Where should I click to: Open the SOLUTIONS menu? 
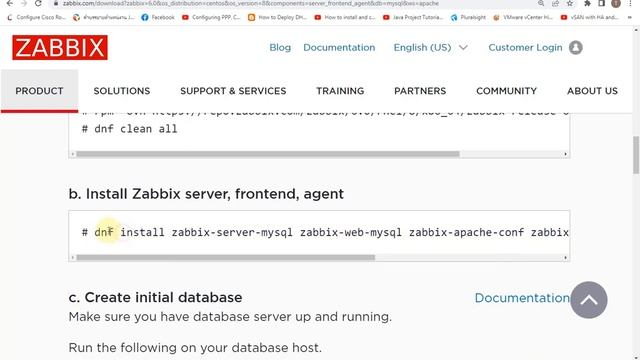[122, 91]
